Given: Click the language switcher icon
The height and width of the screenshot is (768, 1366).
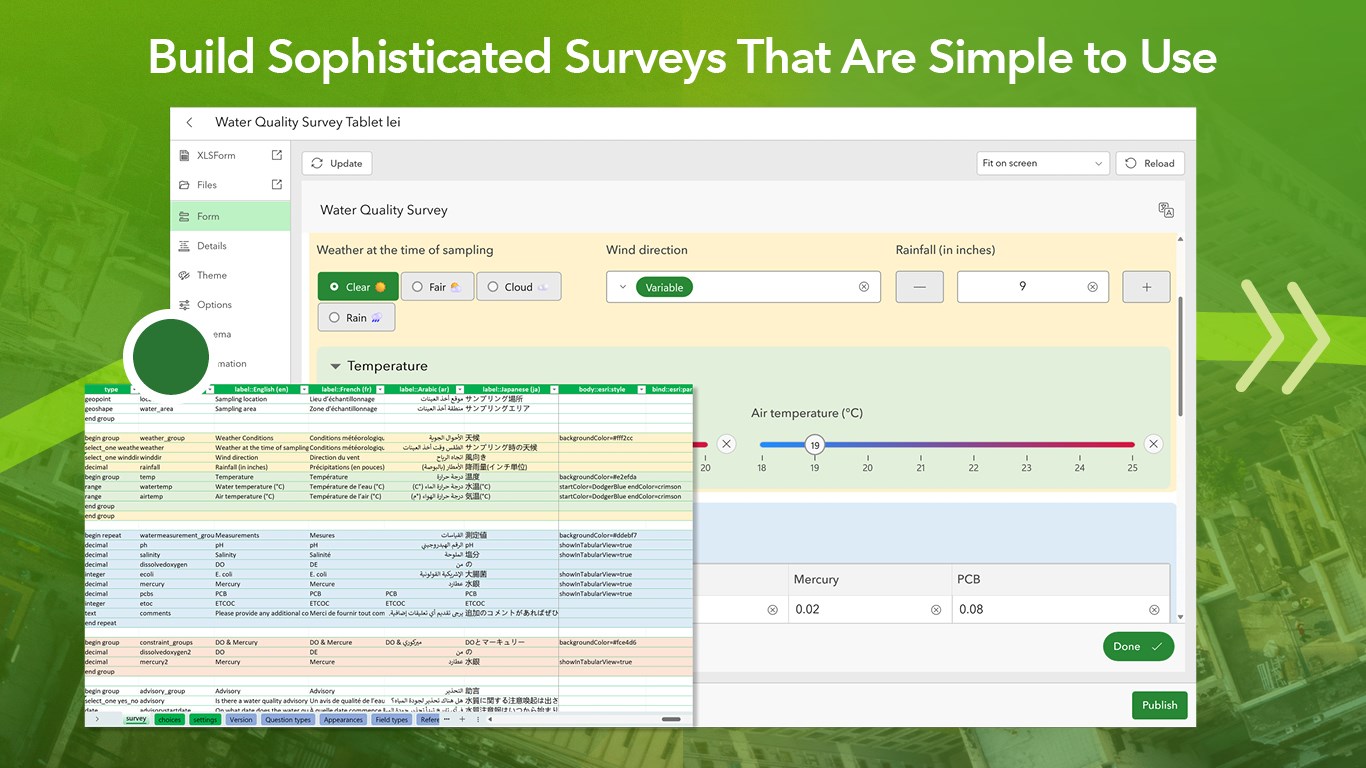Looking at the screenshot, I should tap(1165, 209).
